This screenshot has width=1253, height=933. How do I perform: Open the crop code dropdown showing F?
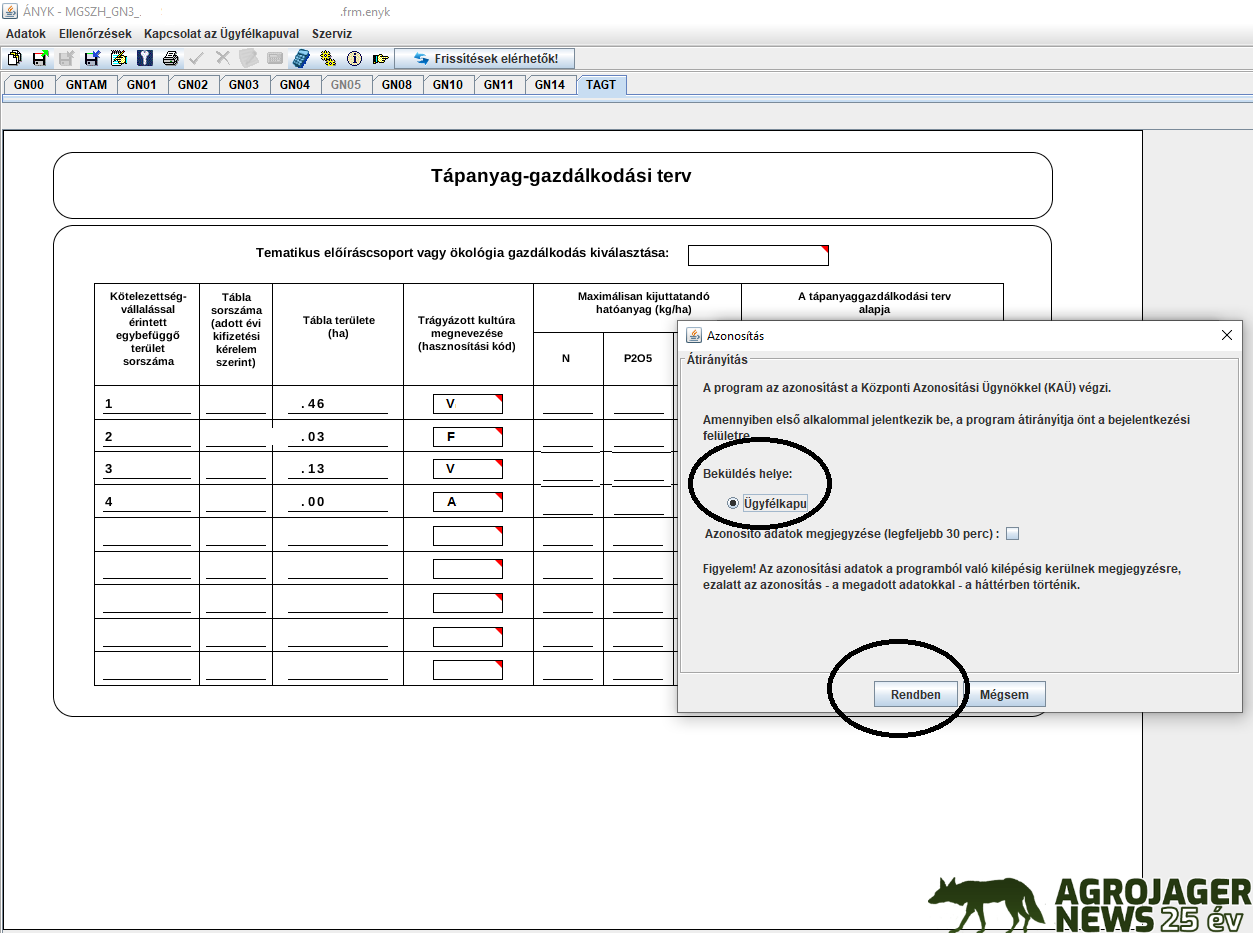[x=467, y=437]
